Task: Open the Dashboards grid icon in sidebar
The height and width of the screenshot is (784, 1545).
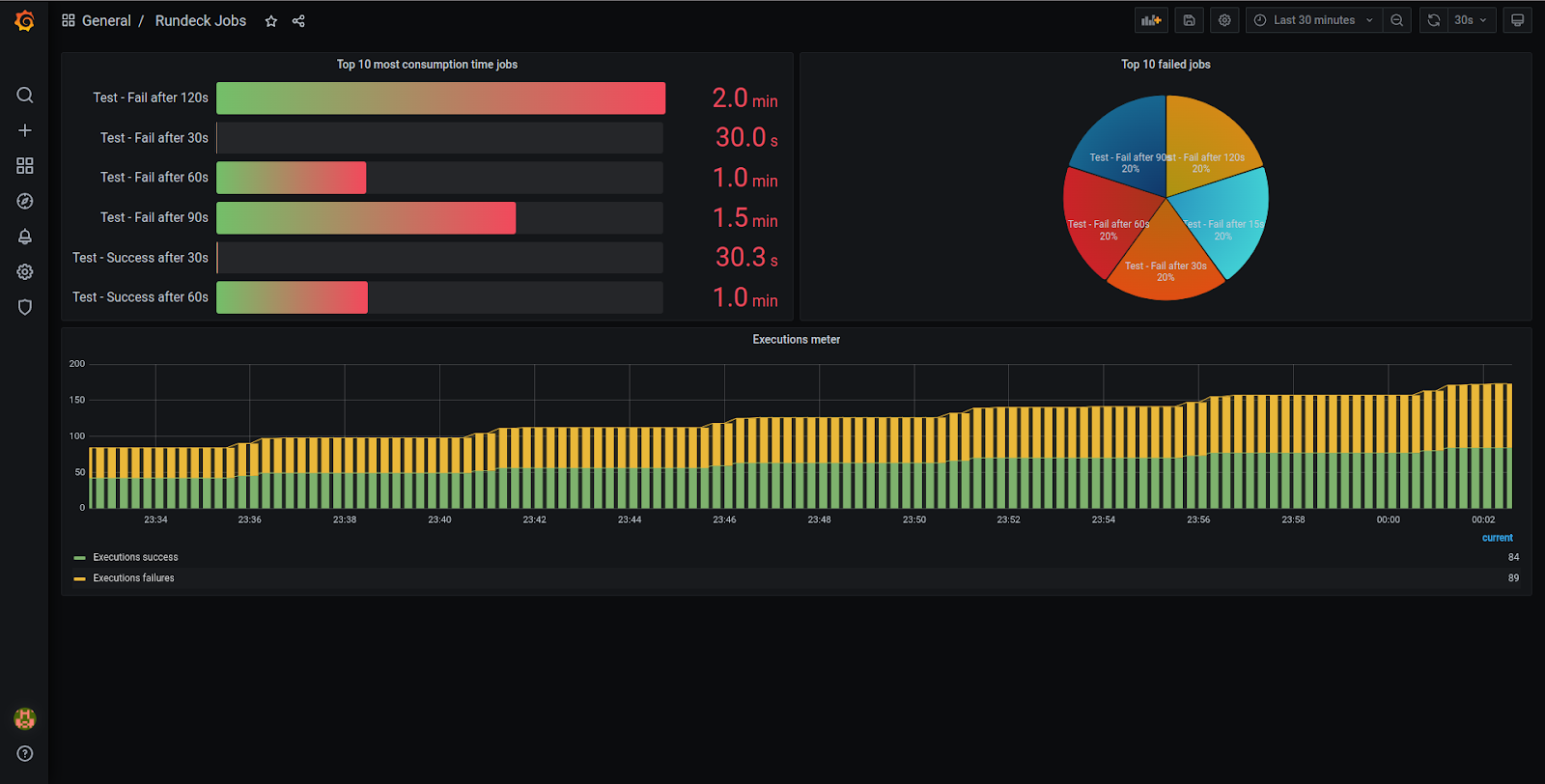Action: (x=25, y=166)
